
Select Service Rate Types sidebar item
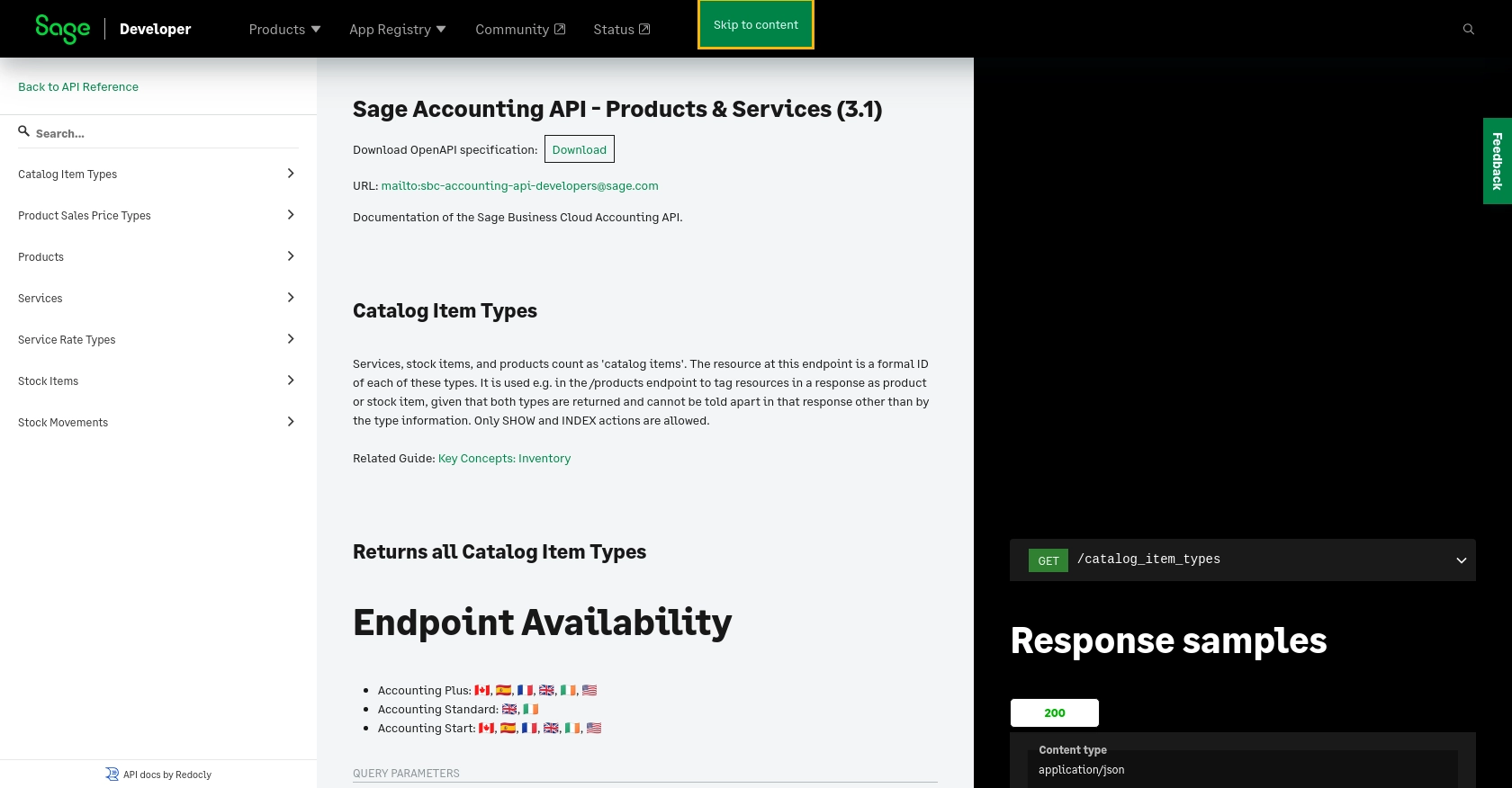pos(158,339)
